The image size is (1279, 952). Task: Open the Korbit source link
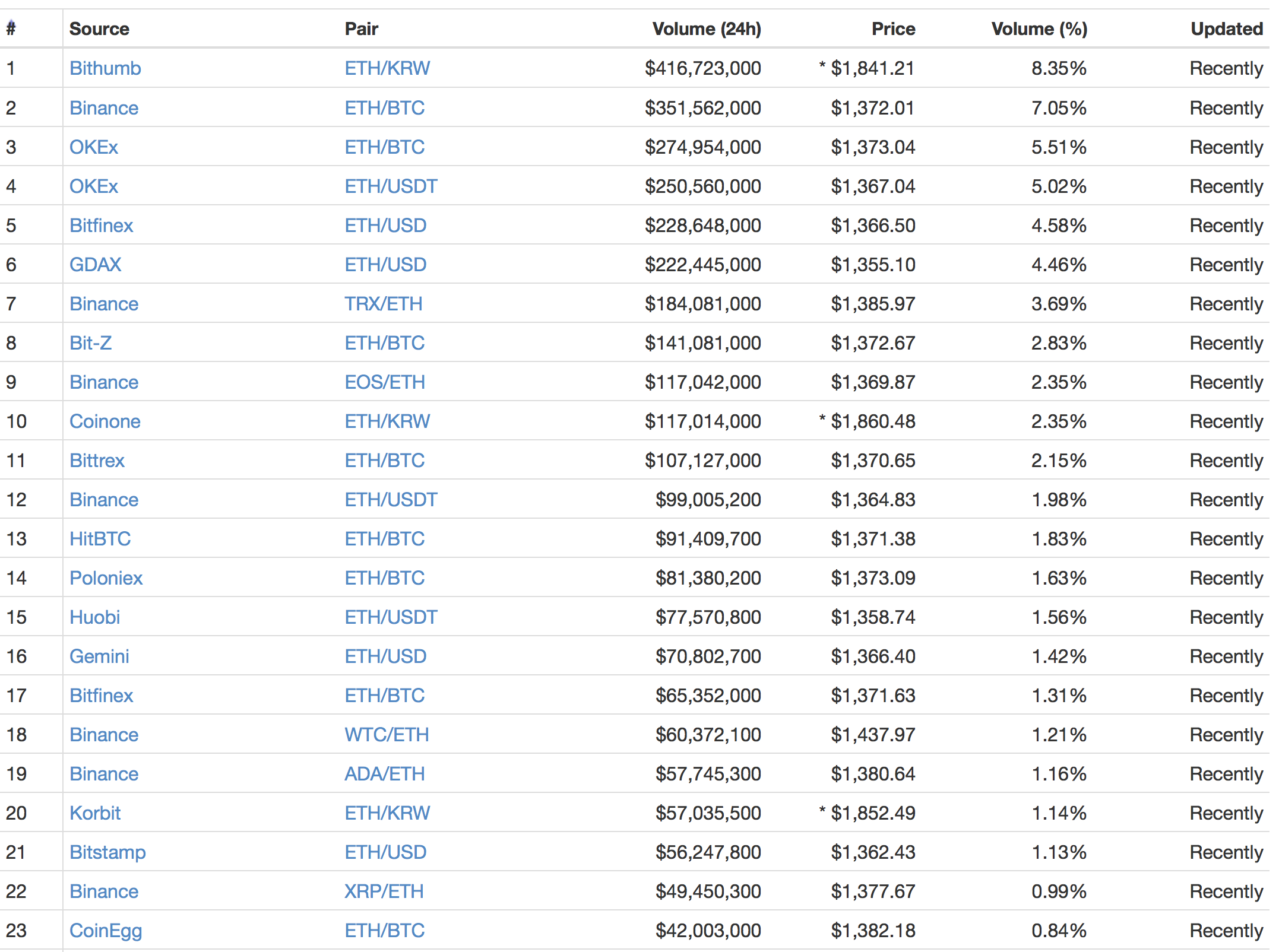click(x=95, y=813)
